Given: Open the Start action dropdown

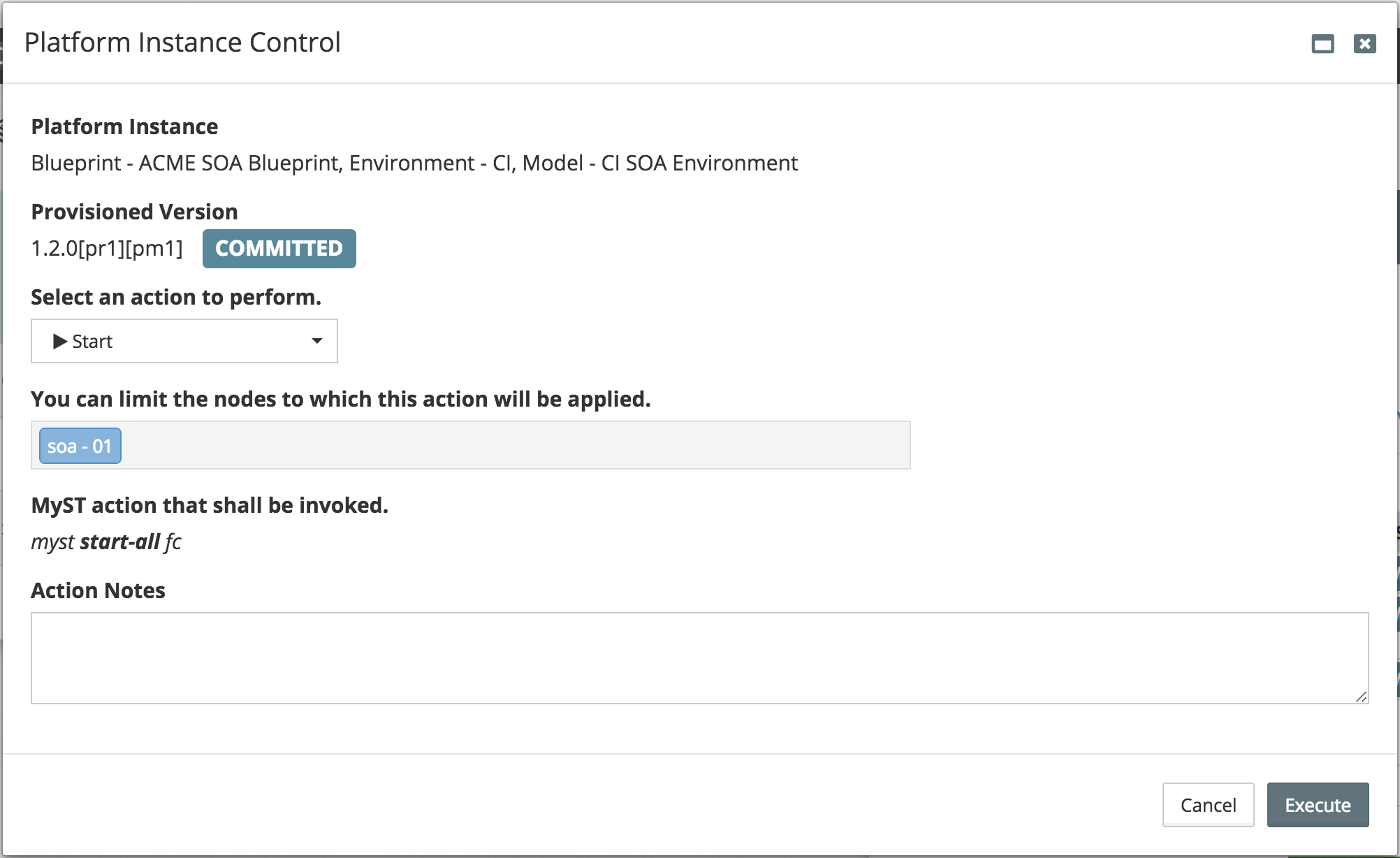Looking at the screenshot, I should pos(184,341).
